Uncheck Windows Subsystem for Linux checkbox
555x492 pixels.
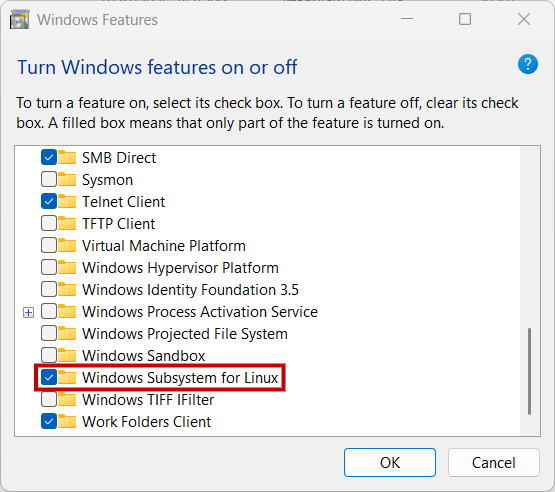pos(49,377)
